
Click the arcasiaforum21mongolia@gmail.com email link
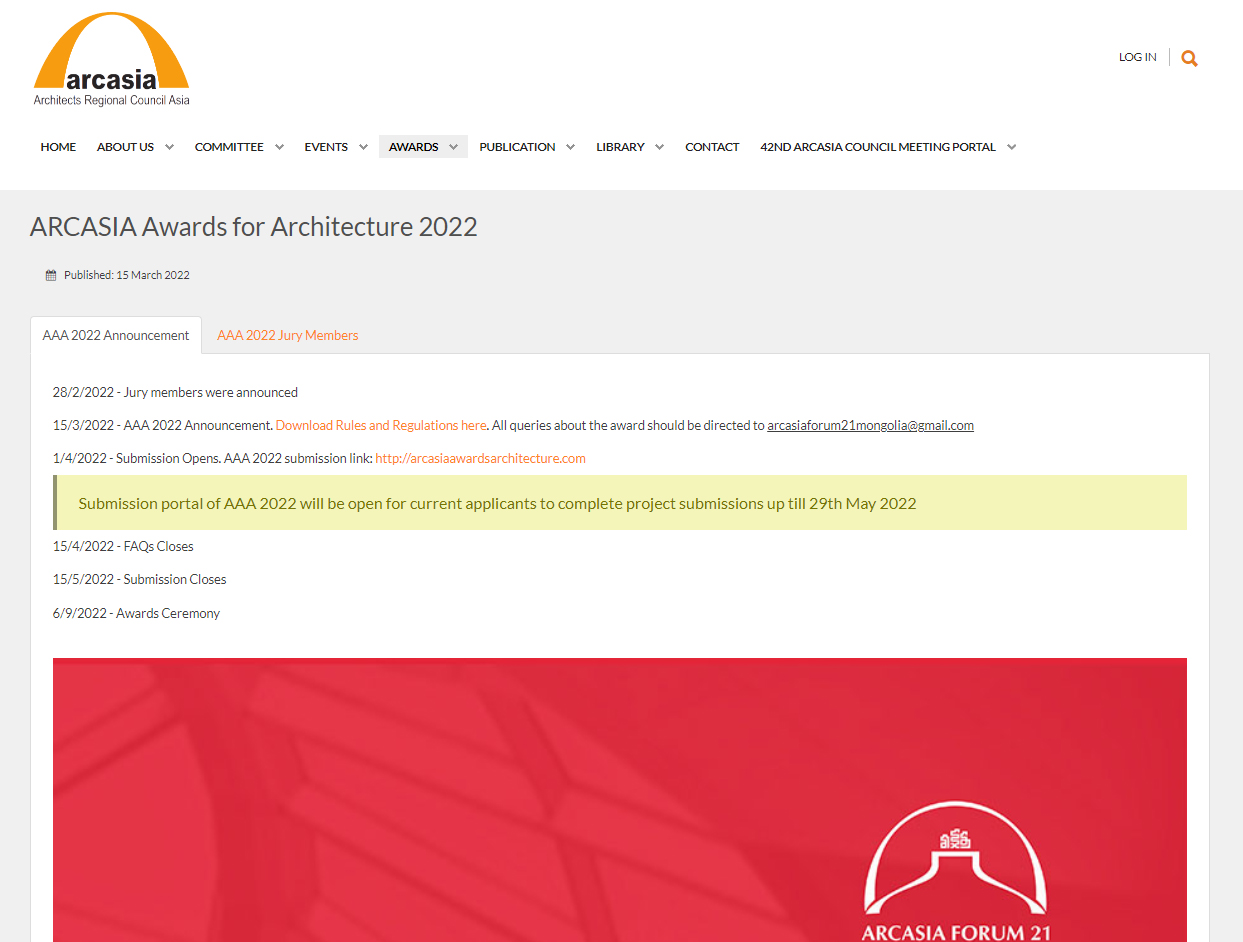click(x=870, y=425)
